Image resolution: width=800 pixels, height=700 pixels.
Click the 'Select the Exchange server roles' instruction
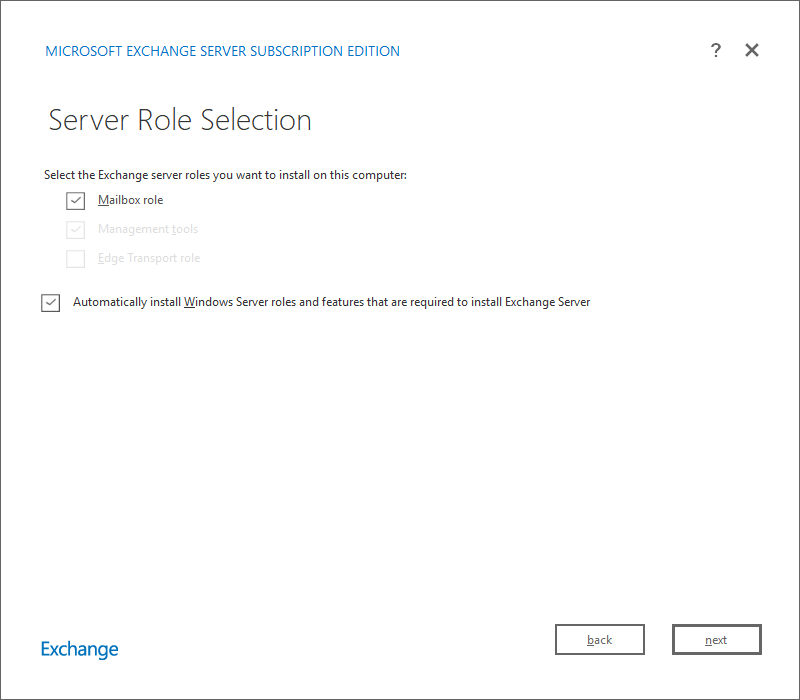point(225,175)
